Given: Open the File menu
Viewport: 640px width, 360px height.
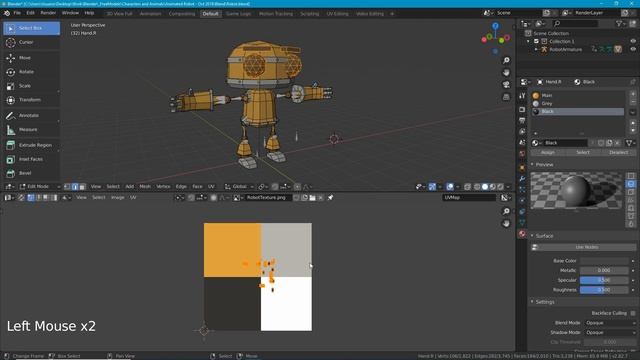Looking at the screenshot, I should coord(17,13).
